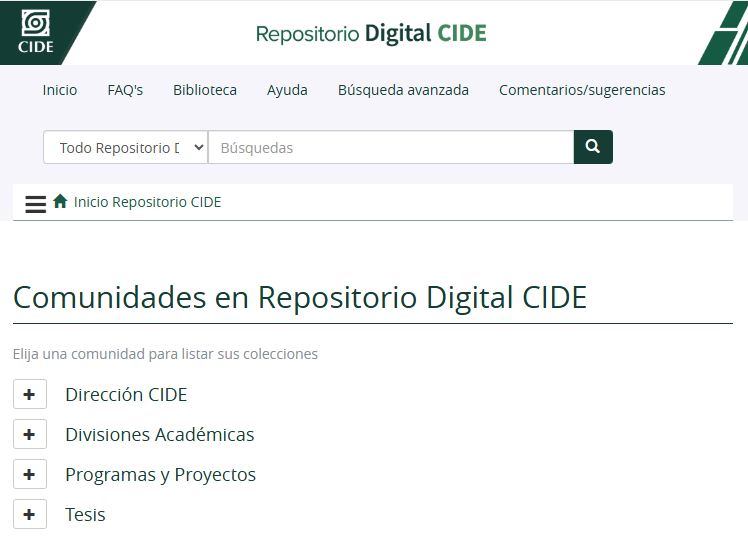Image resolution: width=748 pixels, height=539 pixels.
Task: Click the magnifier search button
Action: [593, 147]
